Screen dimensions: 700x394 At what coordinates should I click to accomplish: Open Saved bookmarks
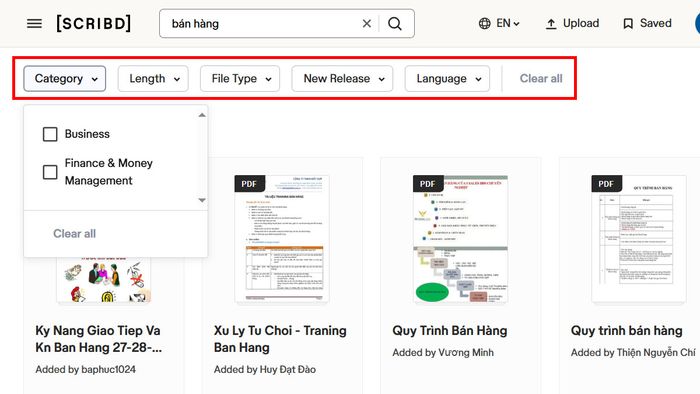click(647, 23)
